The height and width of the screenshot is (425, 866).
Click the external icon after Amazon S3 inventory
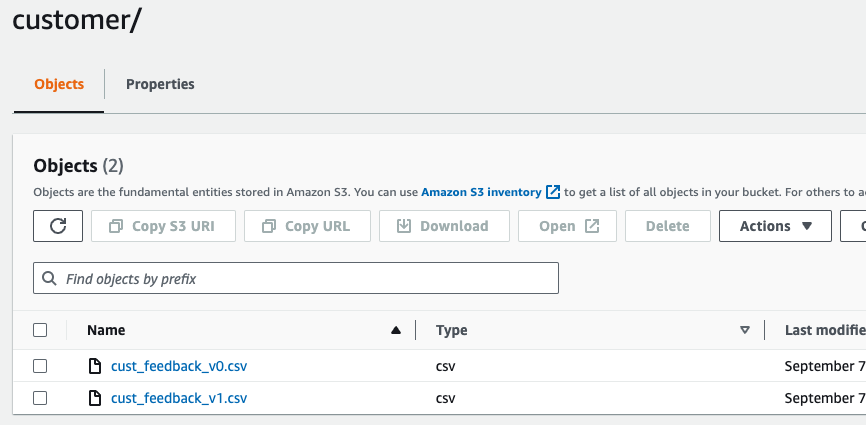[x=553, y=191]
